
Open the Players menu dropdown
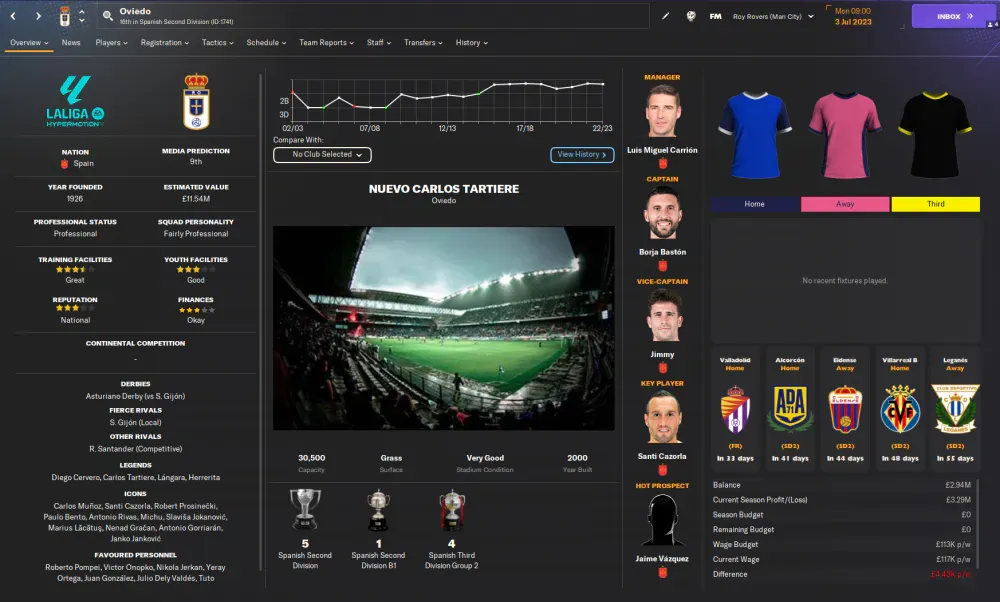pyautogui.click(x=111, y=43)
